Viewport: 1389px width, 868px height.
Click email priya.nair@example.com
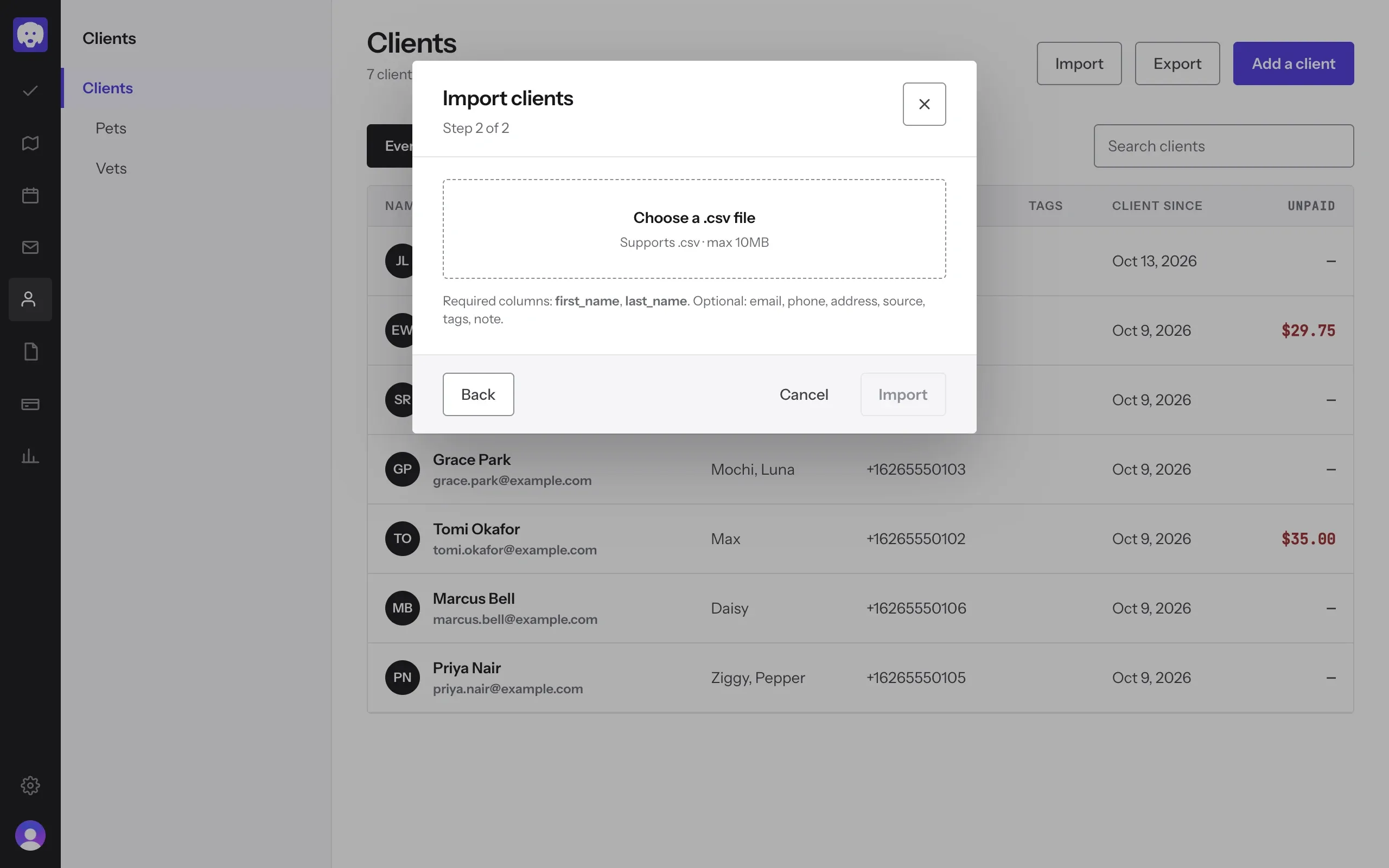coord(507,688)
